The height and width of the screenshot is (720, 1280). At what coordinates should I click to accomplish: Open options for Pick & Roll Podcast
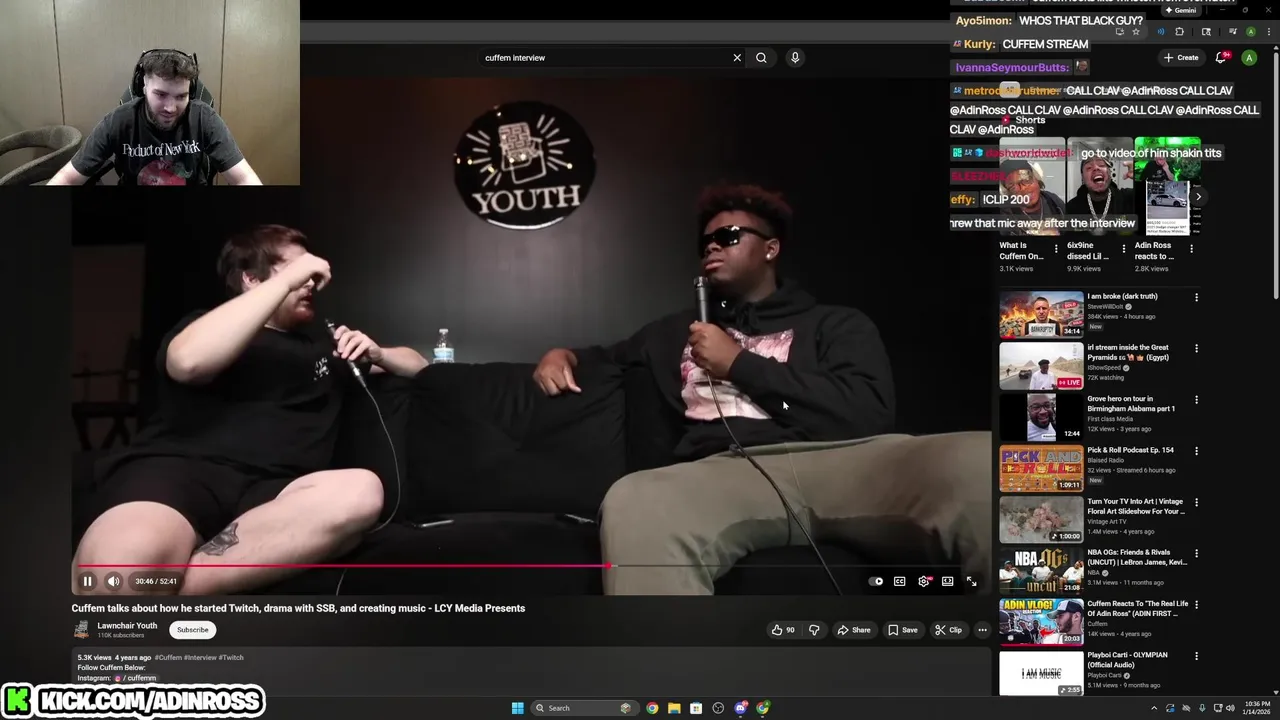tap(1196, 451)
